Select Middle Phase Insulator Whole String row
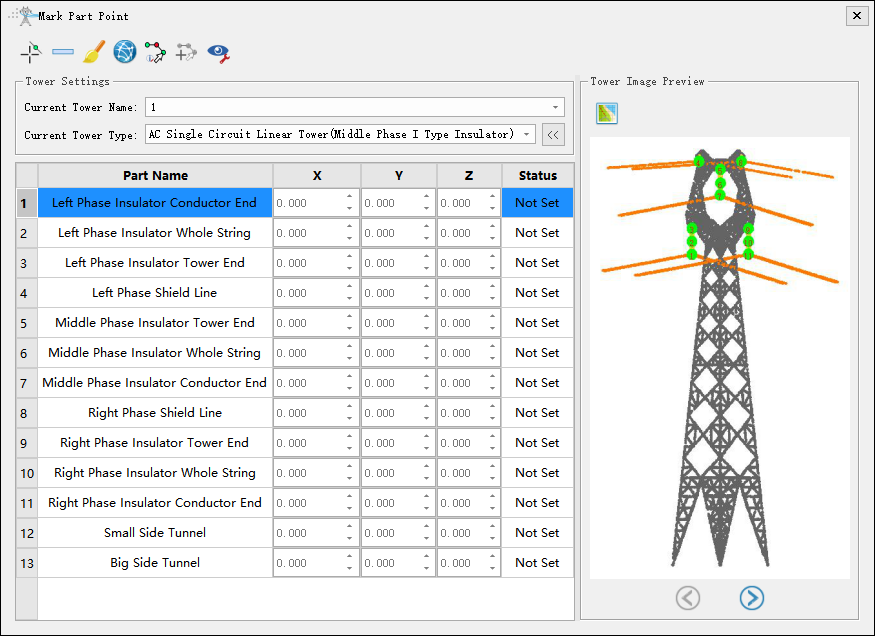 point(155,353)
